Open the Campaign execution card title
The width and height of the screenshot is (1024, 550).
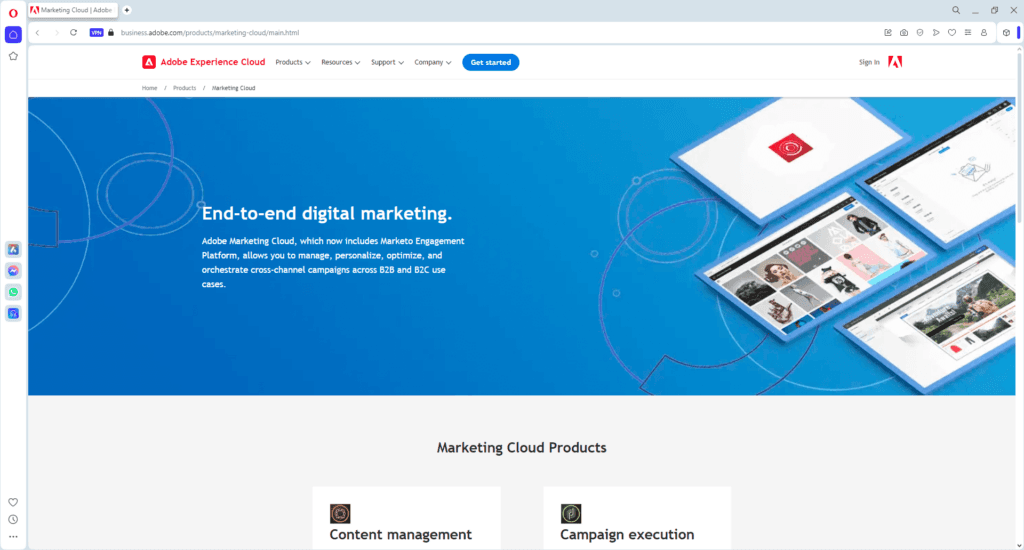[x=627, y=534]
